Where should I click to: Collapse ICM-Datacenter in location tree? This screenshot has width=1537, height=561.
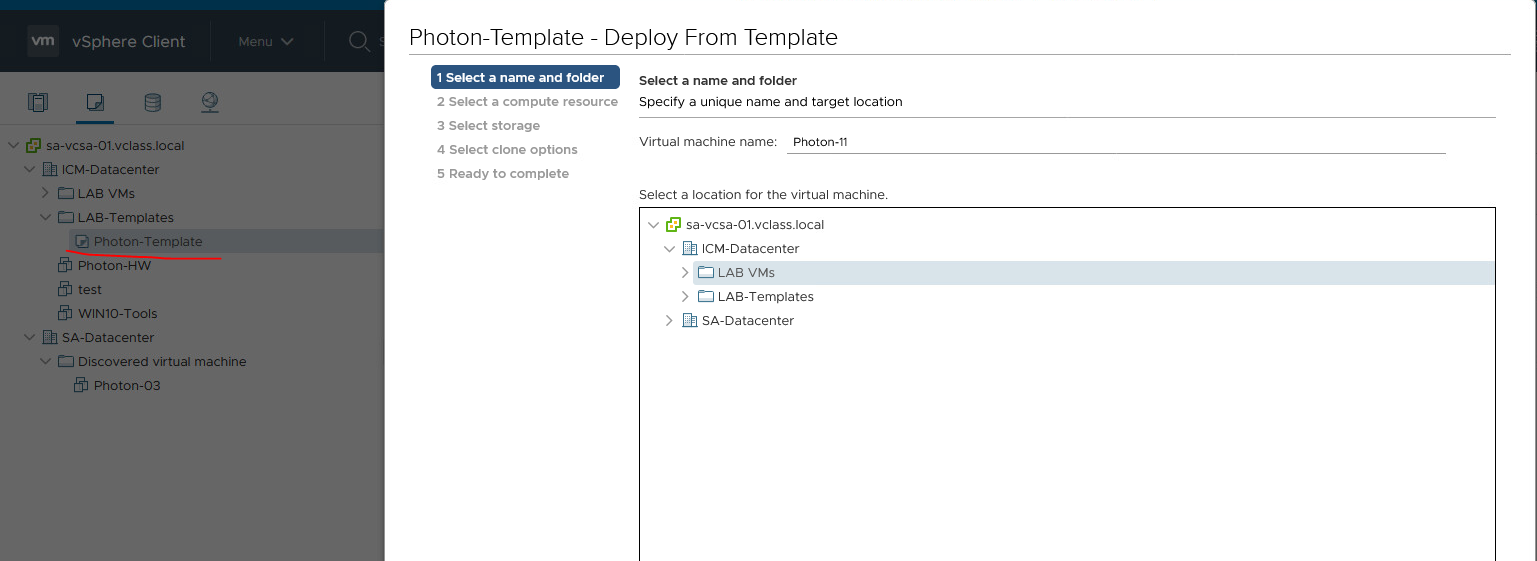(x=669, y=248)
